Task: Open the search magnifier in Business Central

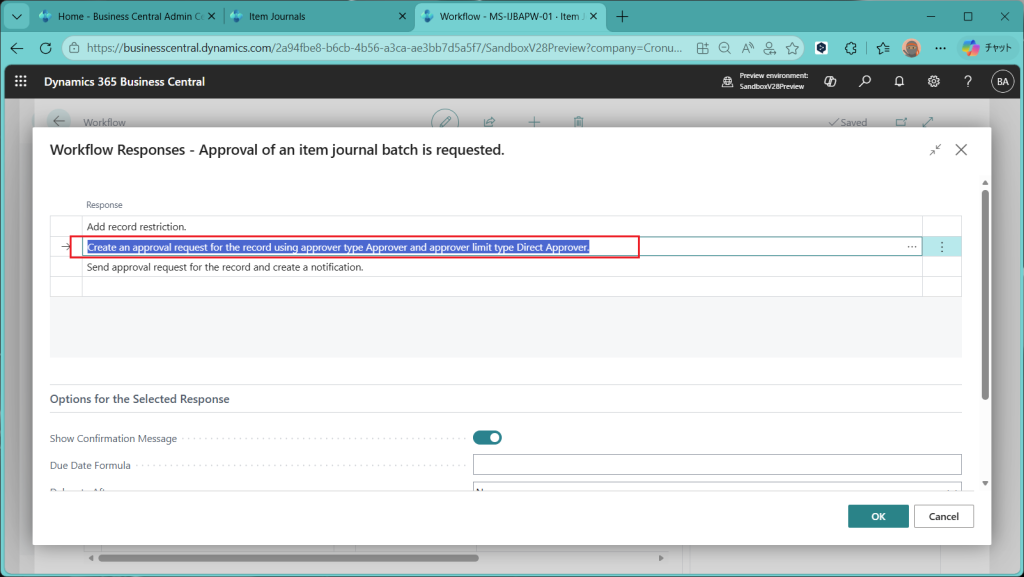Action: point(865,82)
